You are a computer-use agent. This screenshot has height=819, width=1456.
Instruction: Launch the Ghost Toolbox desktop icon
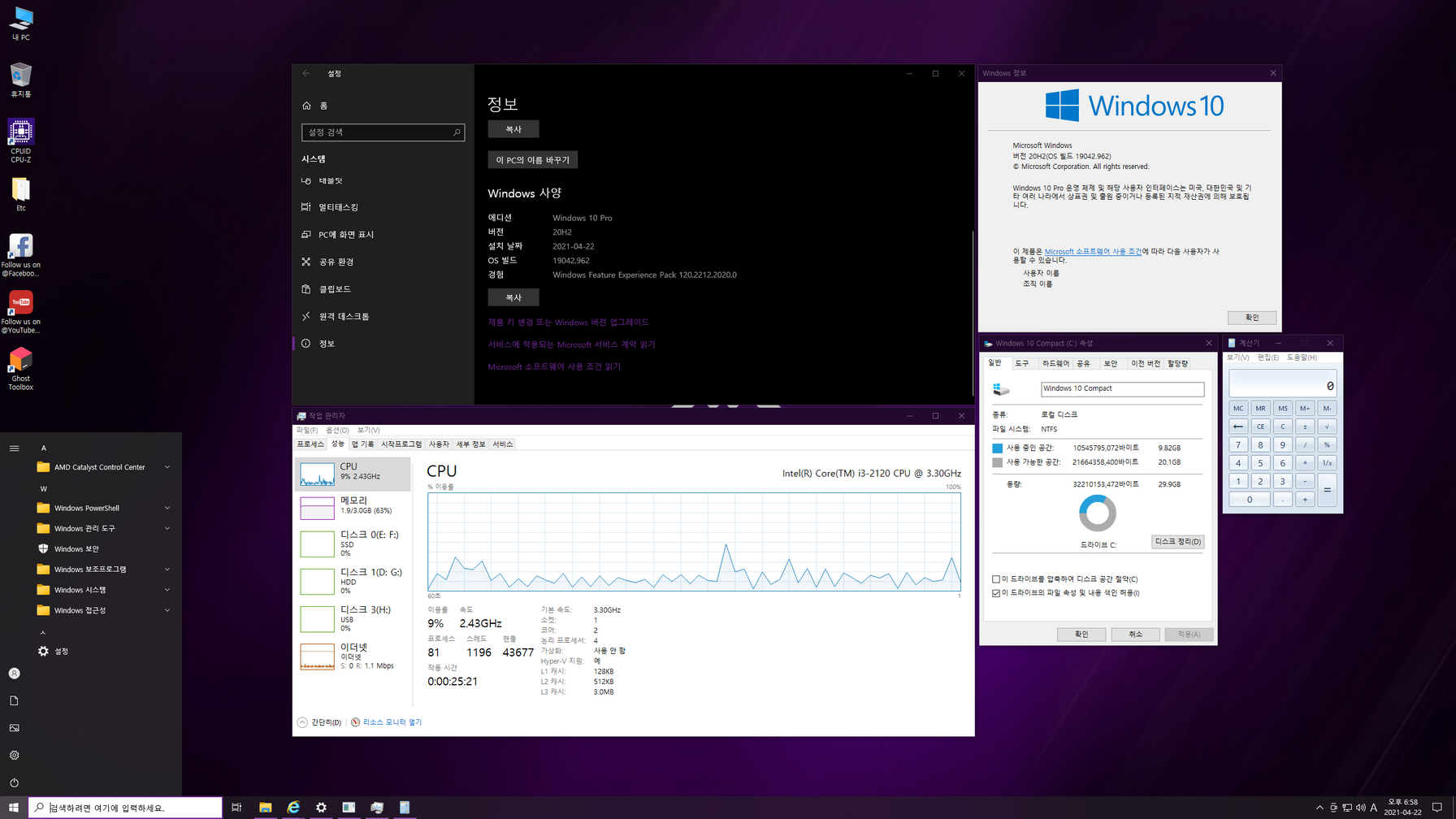click(20, 369)
